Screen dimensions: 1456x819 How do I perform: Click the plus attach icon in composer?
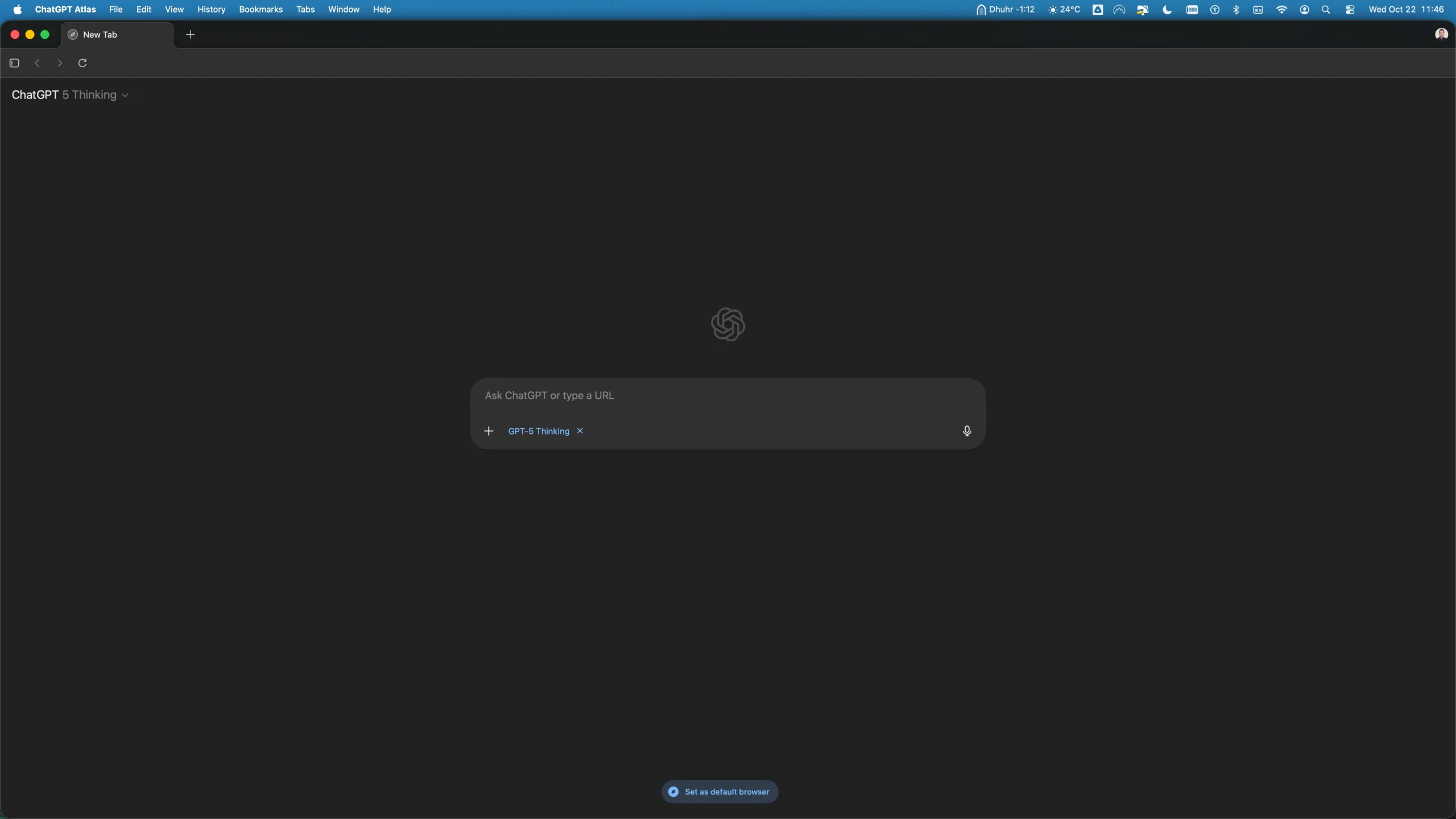[489, 431]
